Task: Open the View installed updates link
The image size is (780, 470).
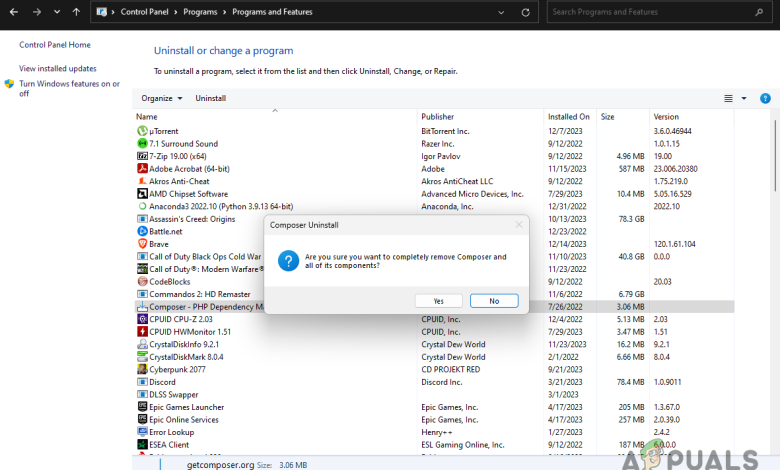Action: click(x=58, y=68)
